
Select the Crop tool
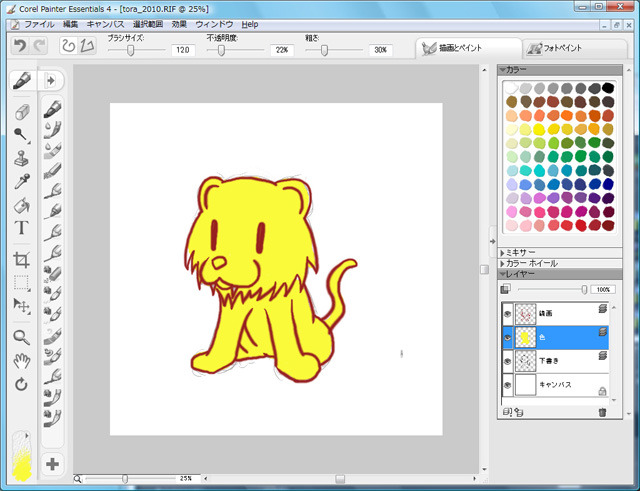21,260
